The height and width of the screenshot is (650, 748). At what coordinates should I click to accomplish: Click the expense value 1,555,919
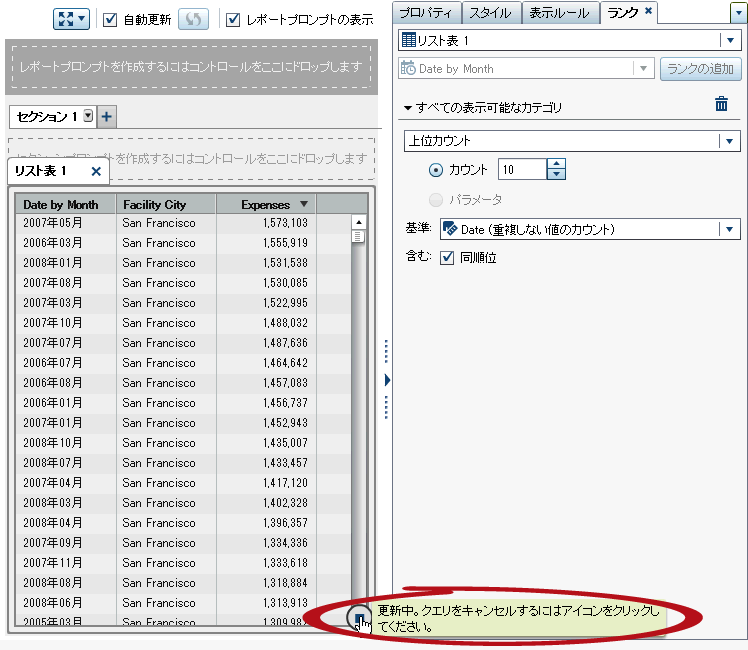(x=285, y=243)
